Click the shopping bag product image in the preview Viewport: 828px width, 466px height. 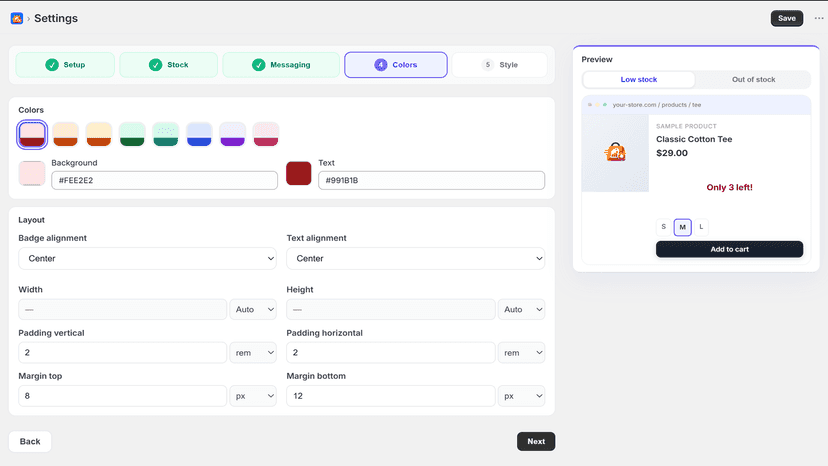[x=615, y=153]
